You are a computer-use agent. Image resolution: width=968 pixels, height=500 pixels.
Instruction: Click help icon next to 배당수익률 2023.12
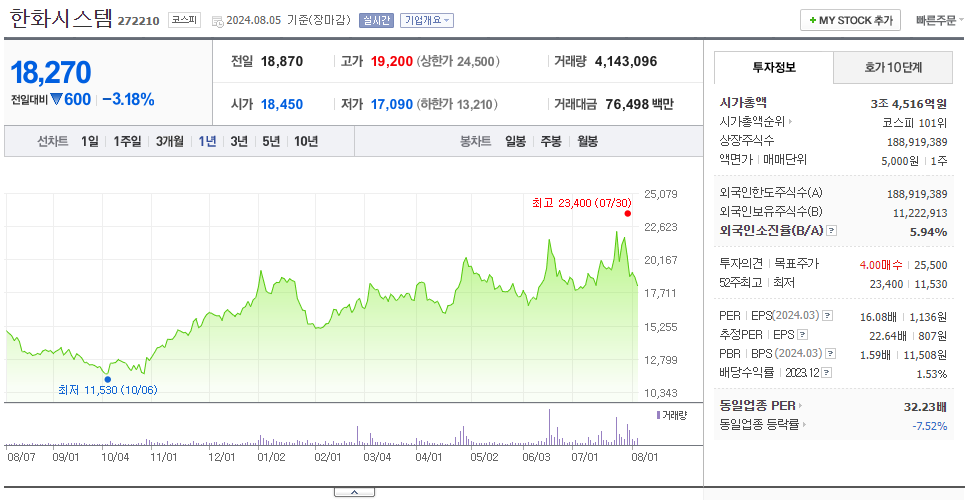(827, 373)
